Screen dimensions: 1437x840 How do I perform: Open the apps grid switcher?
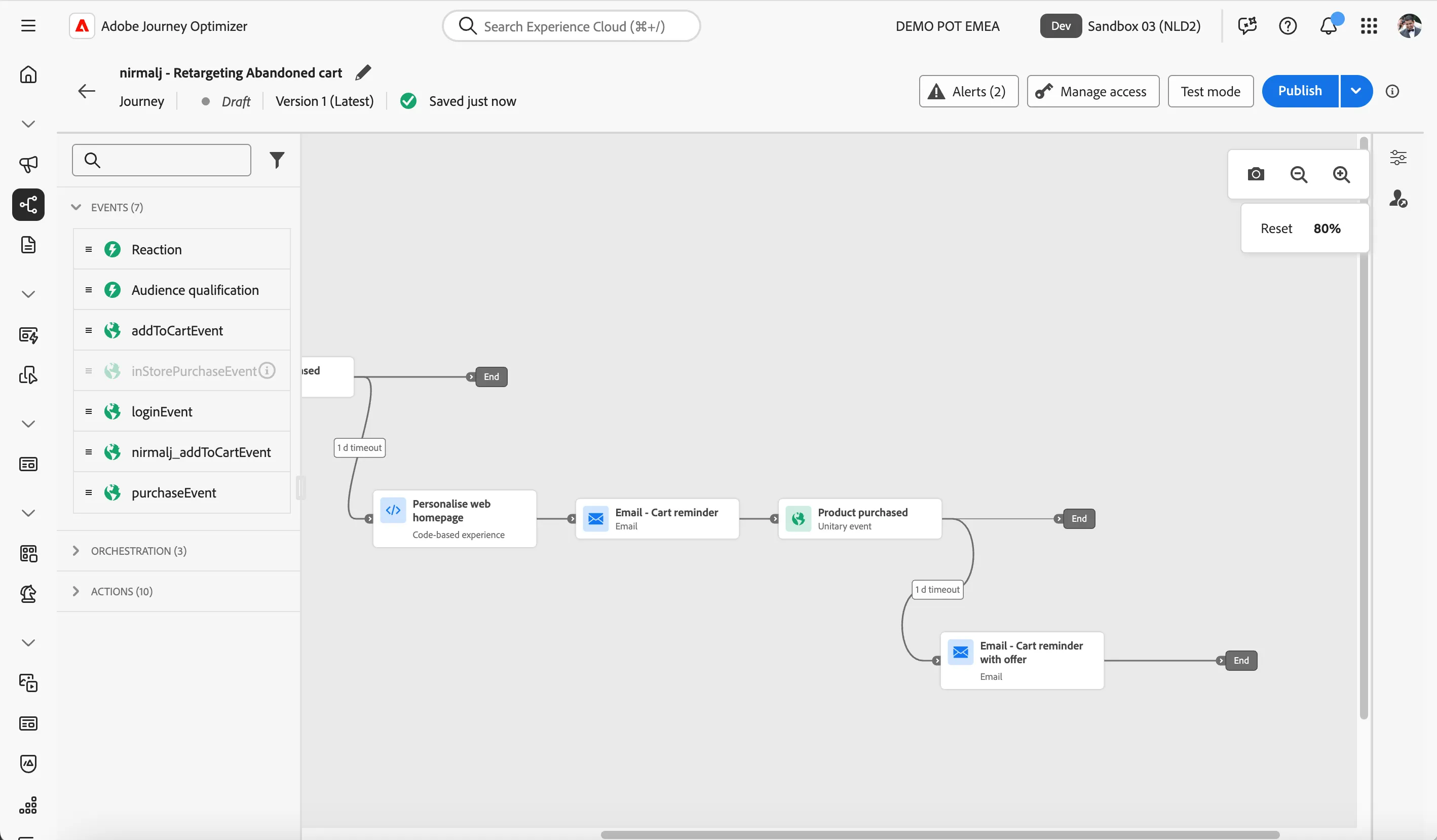[x=1369, y=26]
